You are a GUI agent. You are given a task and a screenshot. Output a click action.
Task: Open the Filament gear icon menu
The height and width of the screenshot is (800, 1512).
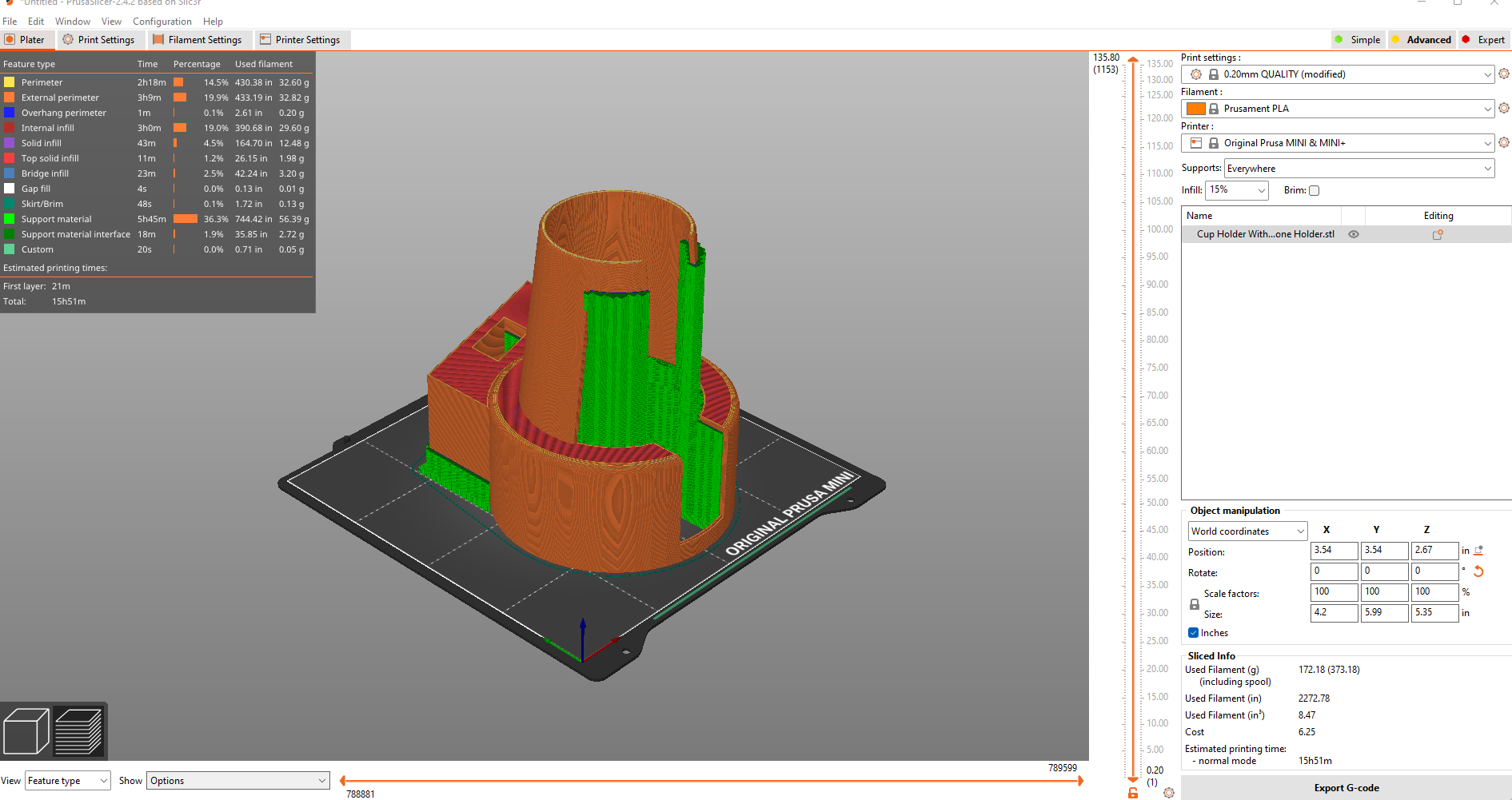pos(1504,108)
